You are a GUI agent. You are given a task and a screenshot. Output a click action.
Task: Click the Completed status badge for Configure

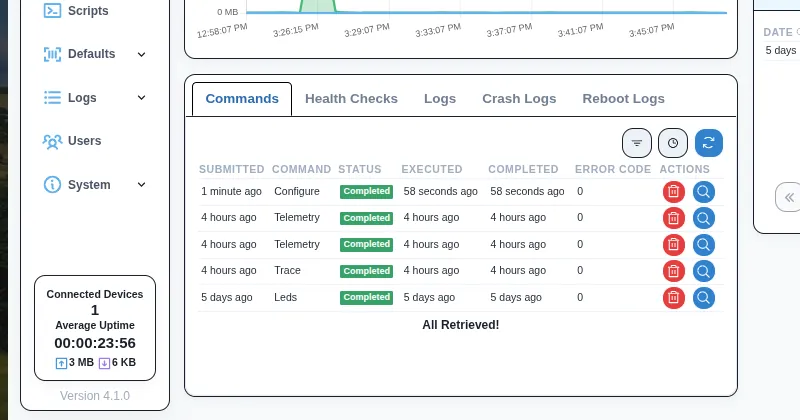366,191
